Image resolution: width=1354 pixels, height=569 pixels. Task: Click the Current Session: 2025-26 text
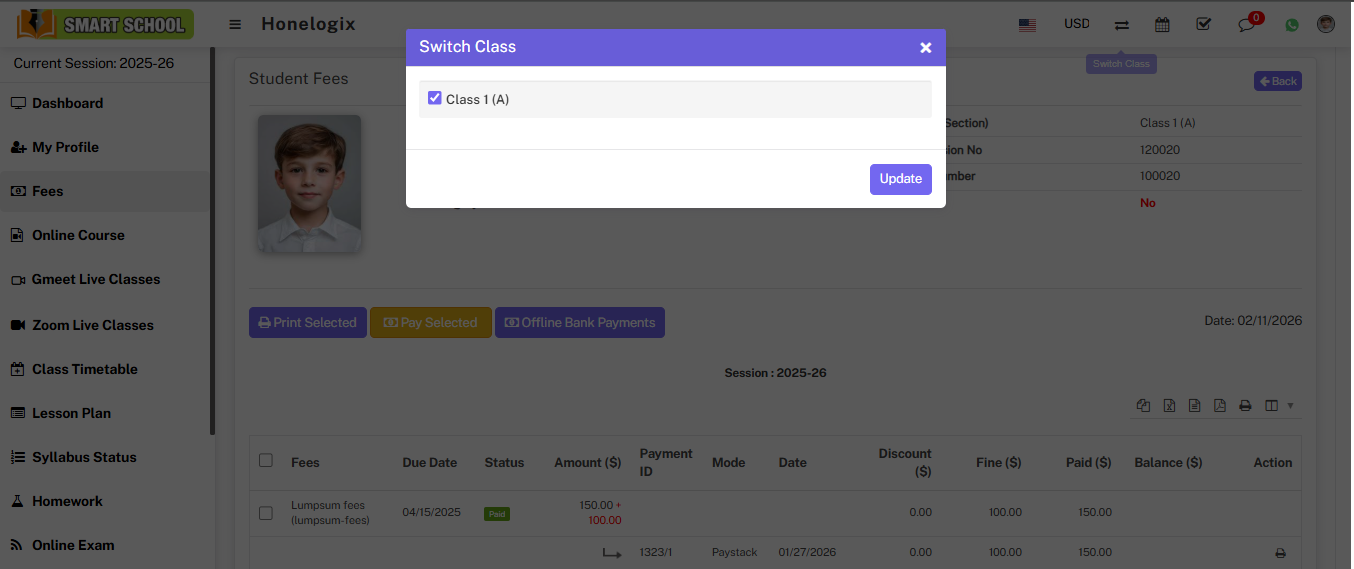(x=94, y=63)
